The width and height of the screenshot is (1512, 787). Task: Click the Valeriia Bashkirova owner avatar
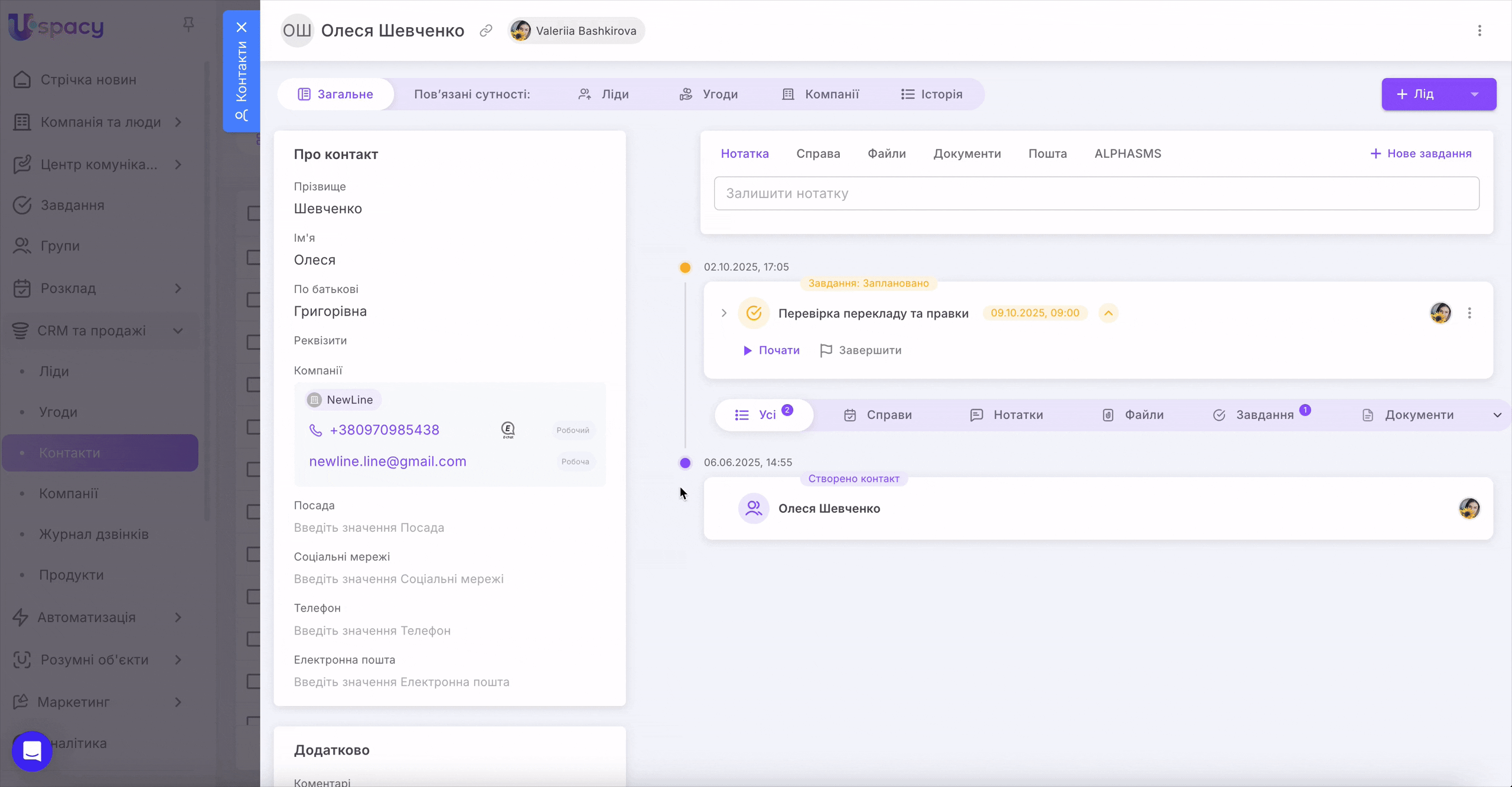[x=520, y=31]
